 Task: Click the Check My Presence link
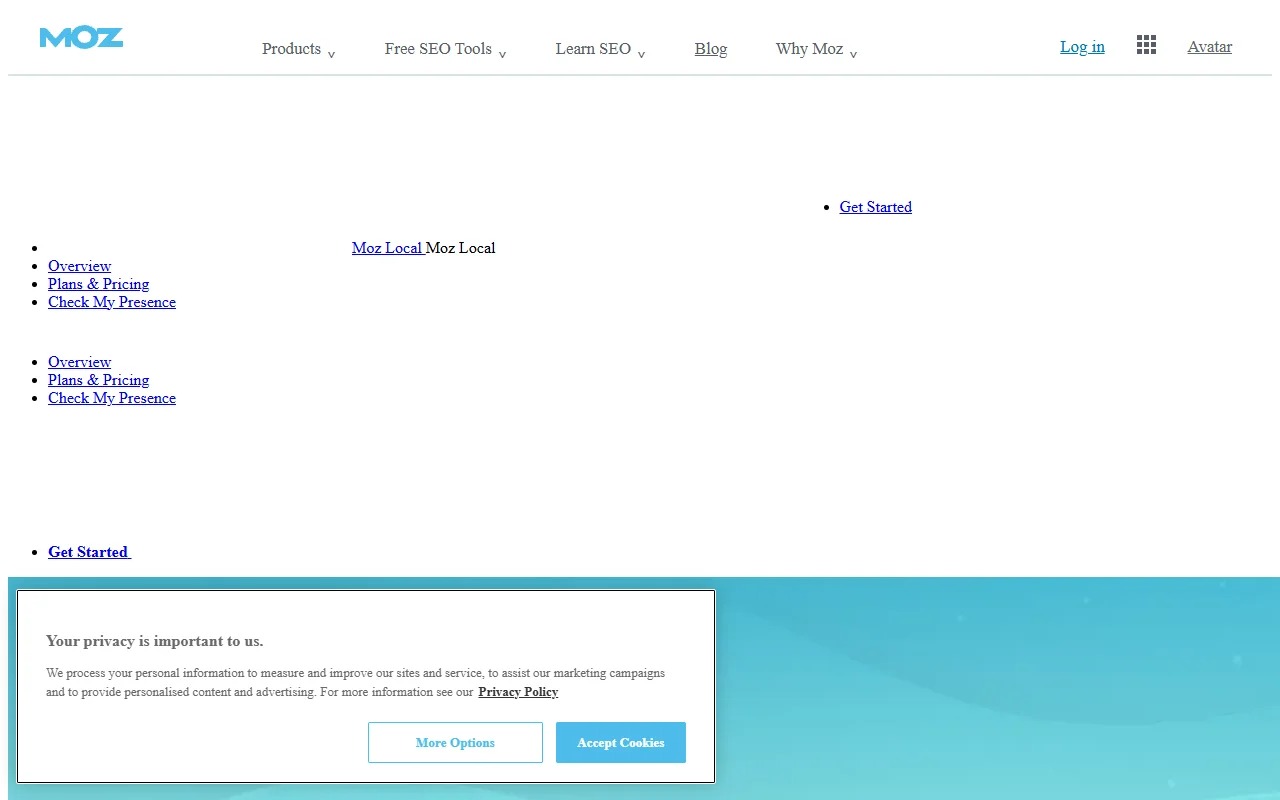coord(111,302)
